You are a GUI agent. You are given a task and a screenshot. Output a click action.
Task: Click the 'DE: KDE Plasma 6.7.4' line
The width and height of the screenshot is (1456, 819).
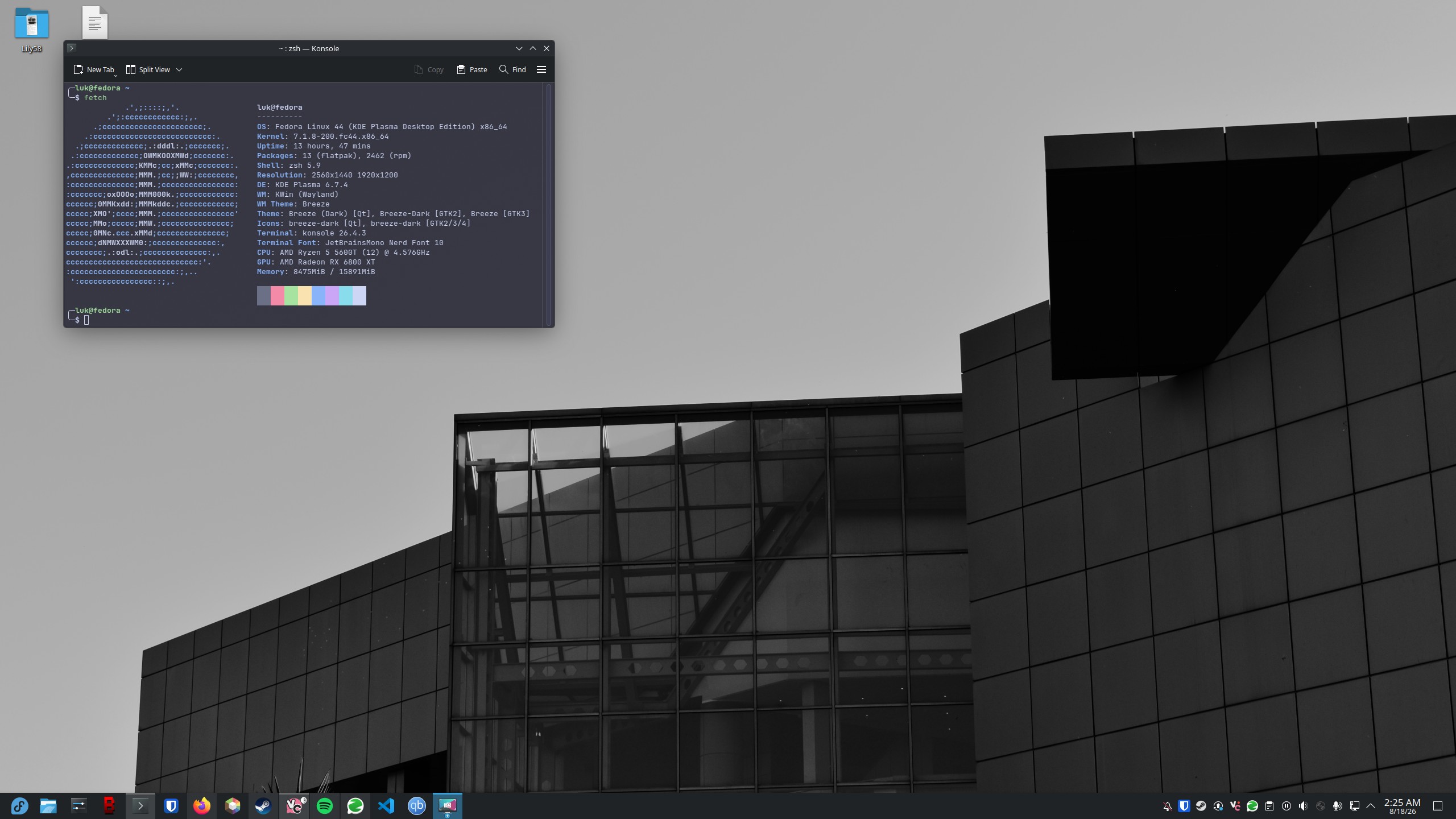tap(302, 185)
